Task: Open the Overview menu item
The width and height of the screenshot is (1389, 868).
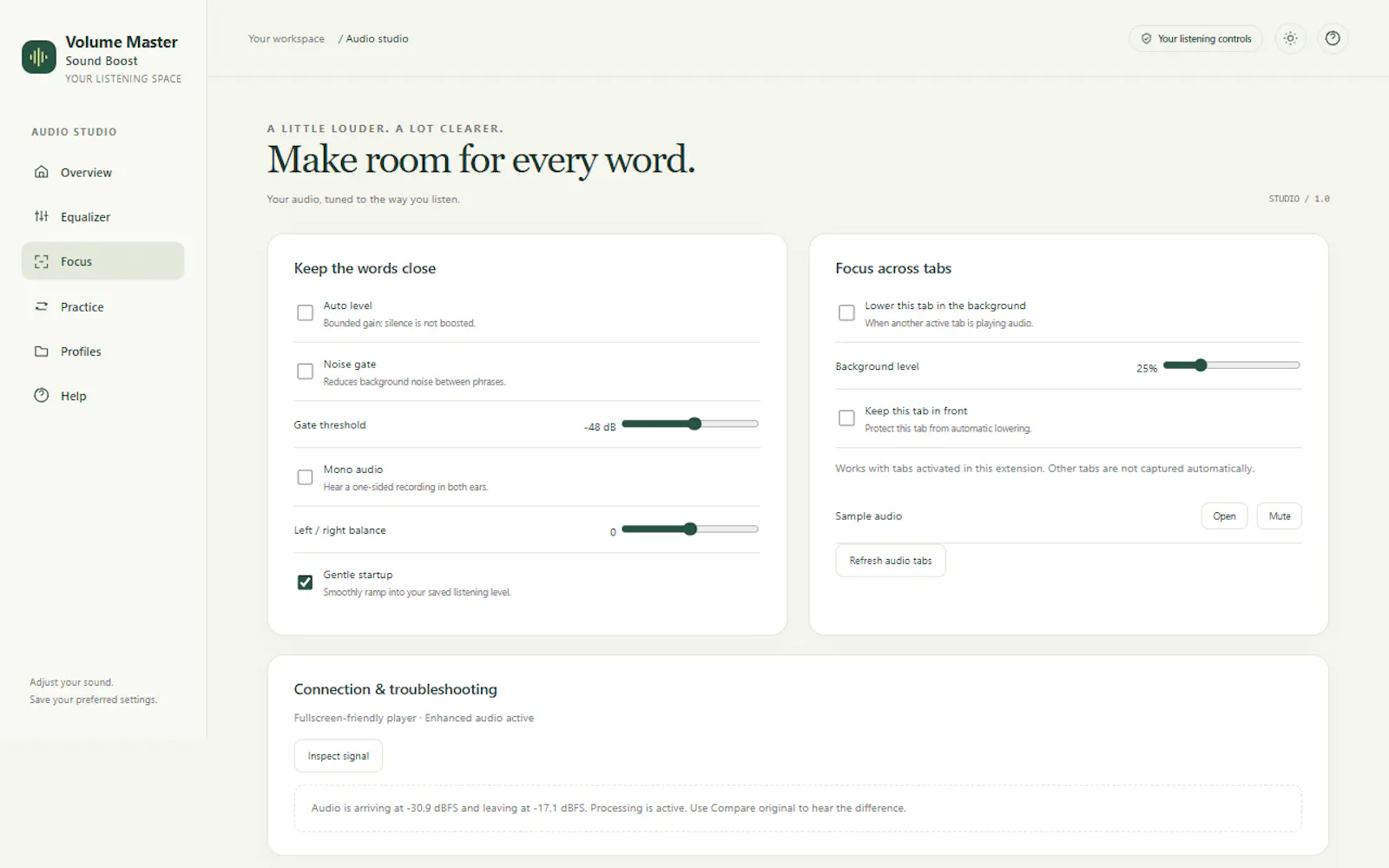Action: (102, 172)
